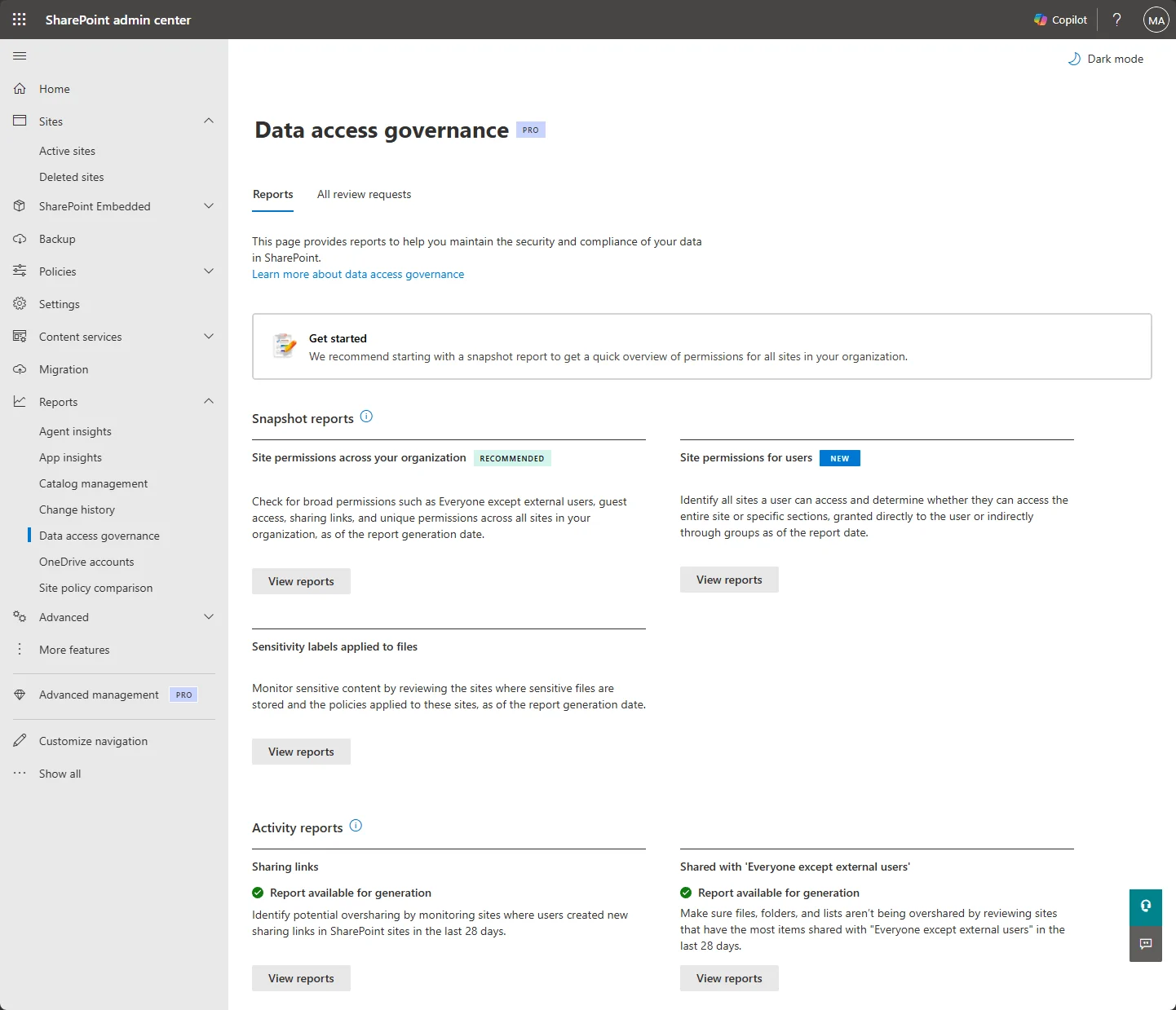Open Catalog management

pos(93,483)
